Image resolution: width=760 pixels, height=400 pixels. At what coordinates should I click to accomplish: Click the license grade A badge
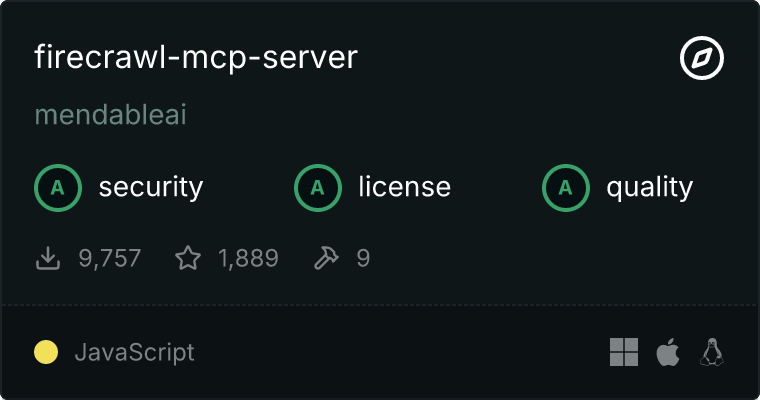tap(318, 188)
